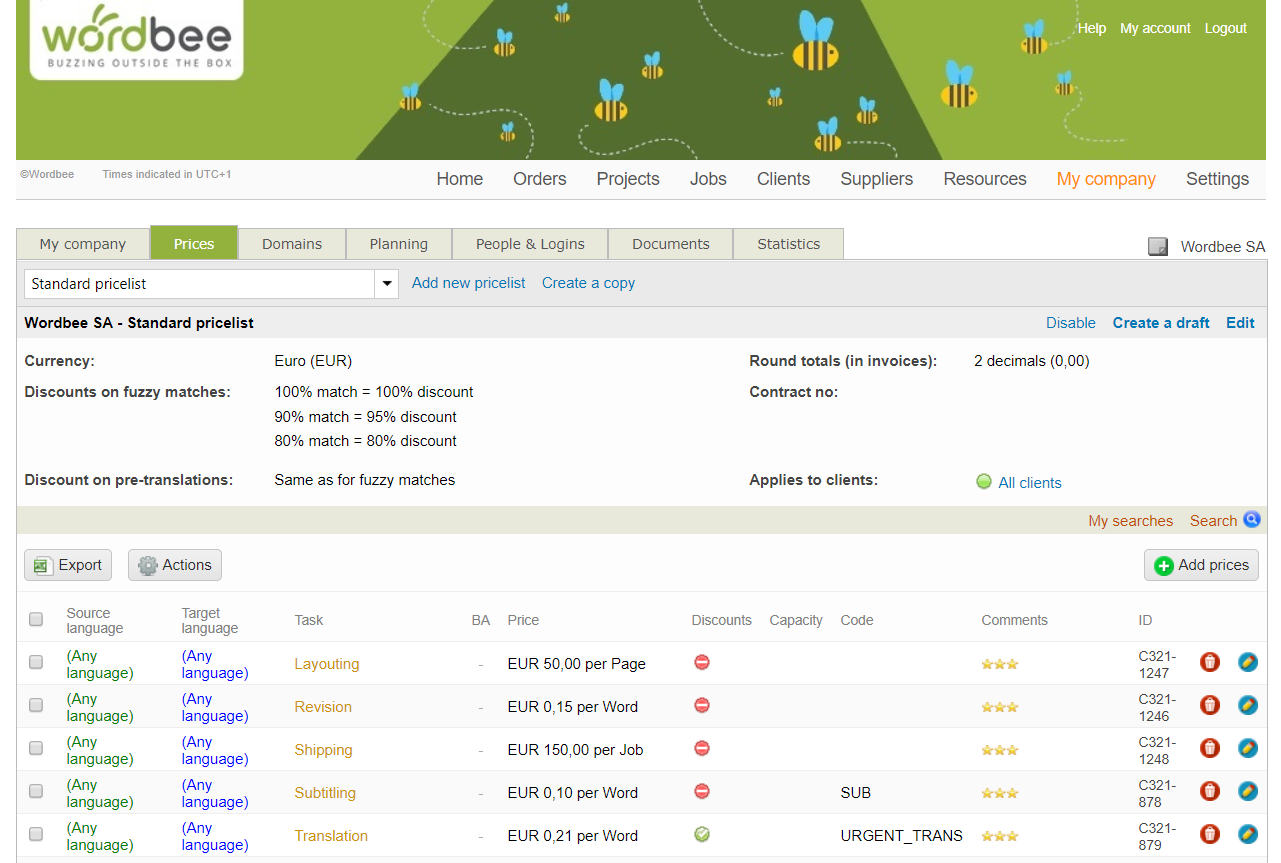The image size is (1281, 863).
Task: Click the green discount checkmark for Translation
Action: (x=702, y=834)
